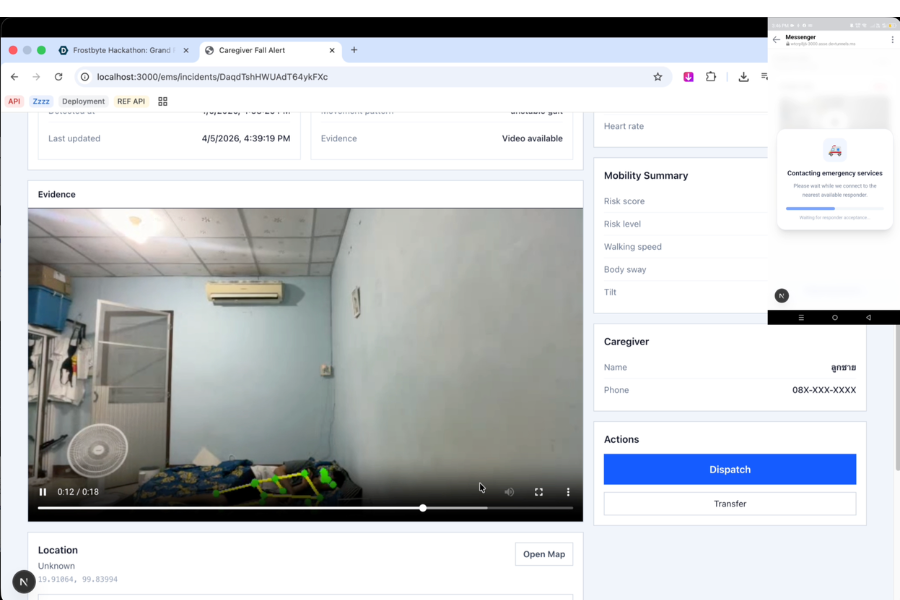Open a new browser tab
Screen dimensions: 900x600
pos(354,50)
